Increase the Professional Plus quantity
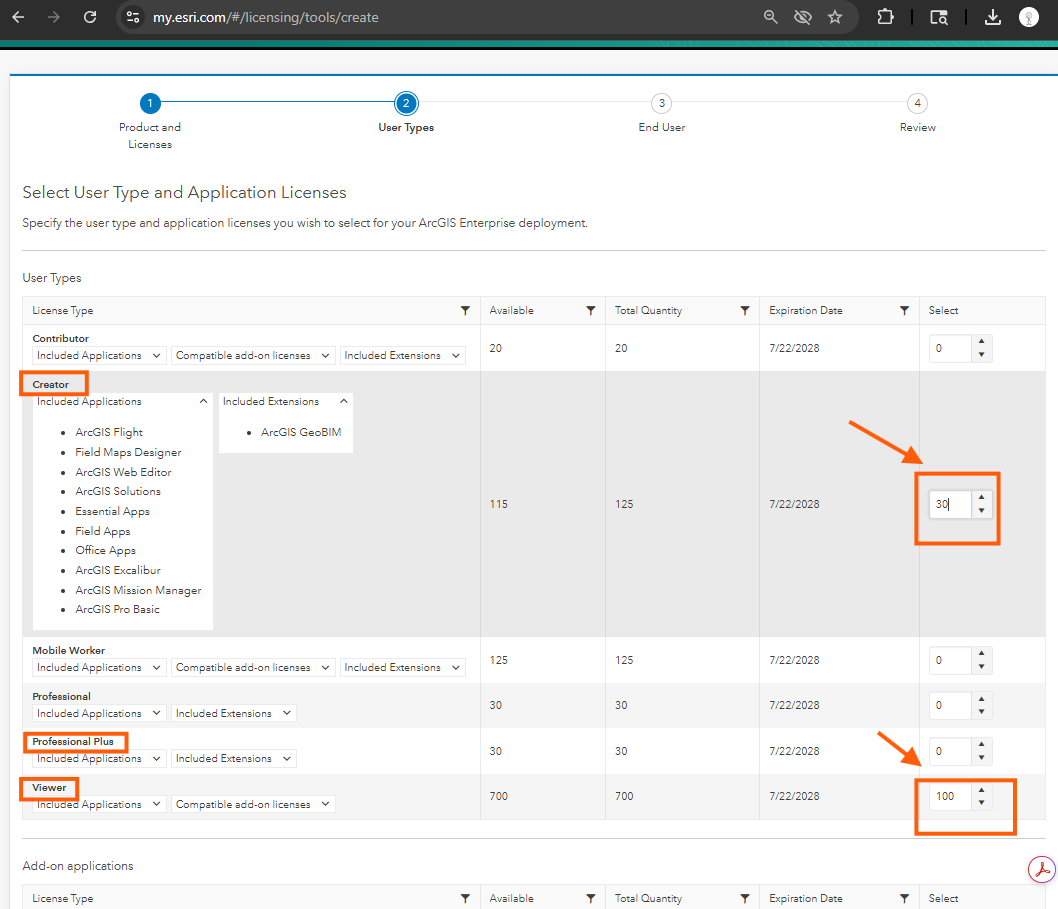The height and width of the screenshot is (909, 1058). tap(981, 745)
